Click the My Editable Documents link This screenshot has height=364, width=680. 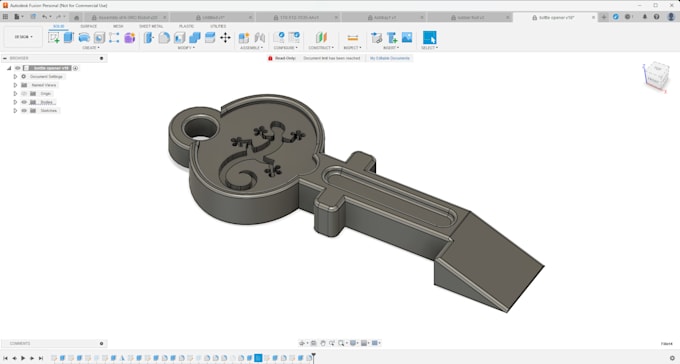[389, 58]
